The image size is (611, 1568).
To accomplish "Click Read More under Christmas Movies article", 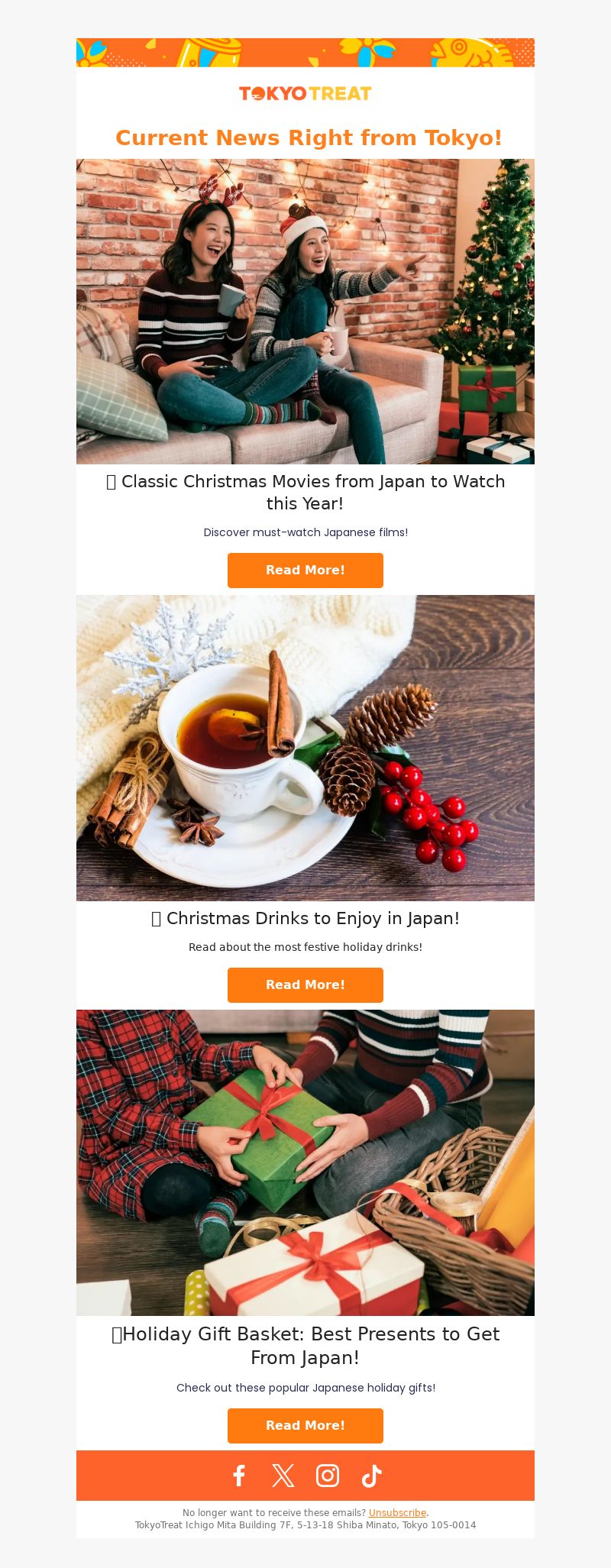I will [x=305, y=571].
